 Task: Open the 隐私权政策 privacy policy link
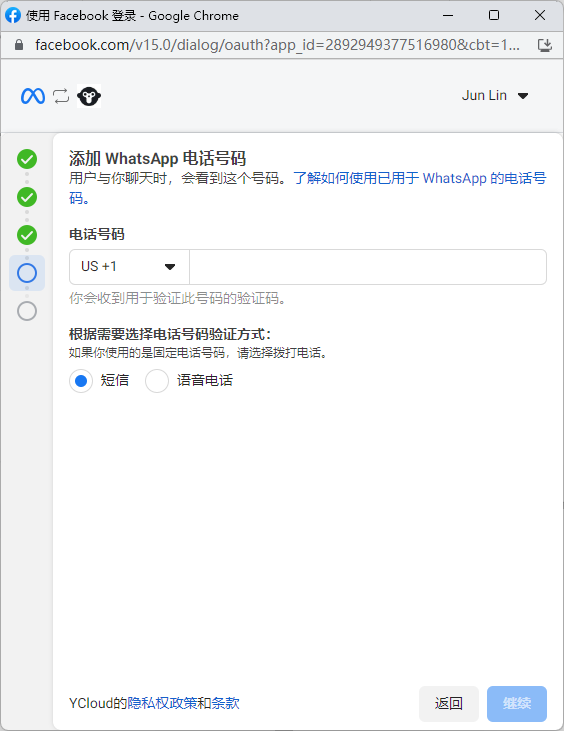(x=162, y=703)
